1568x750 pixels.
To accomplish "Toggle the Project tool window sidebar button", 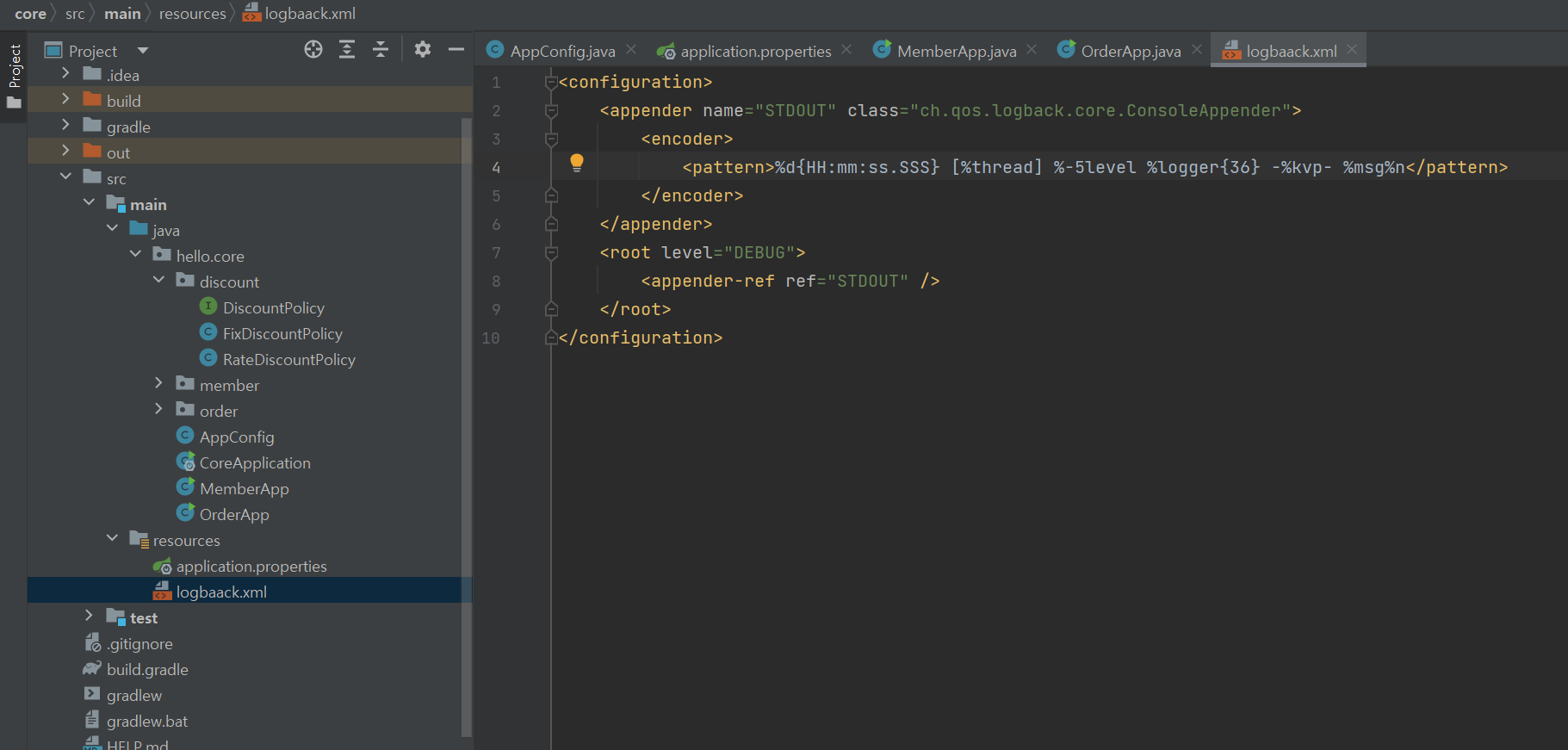I will [14, 77].
